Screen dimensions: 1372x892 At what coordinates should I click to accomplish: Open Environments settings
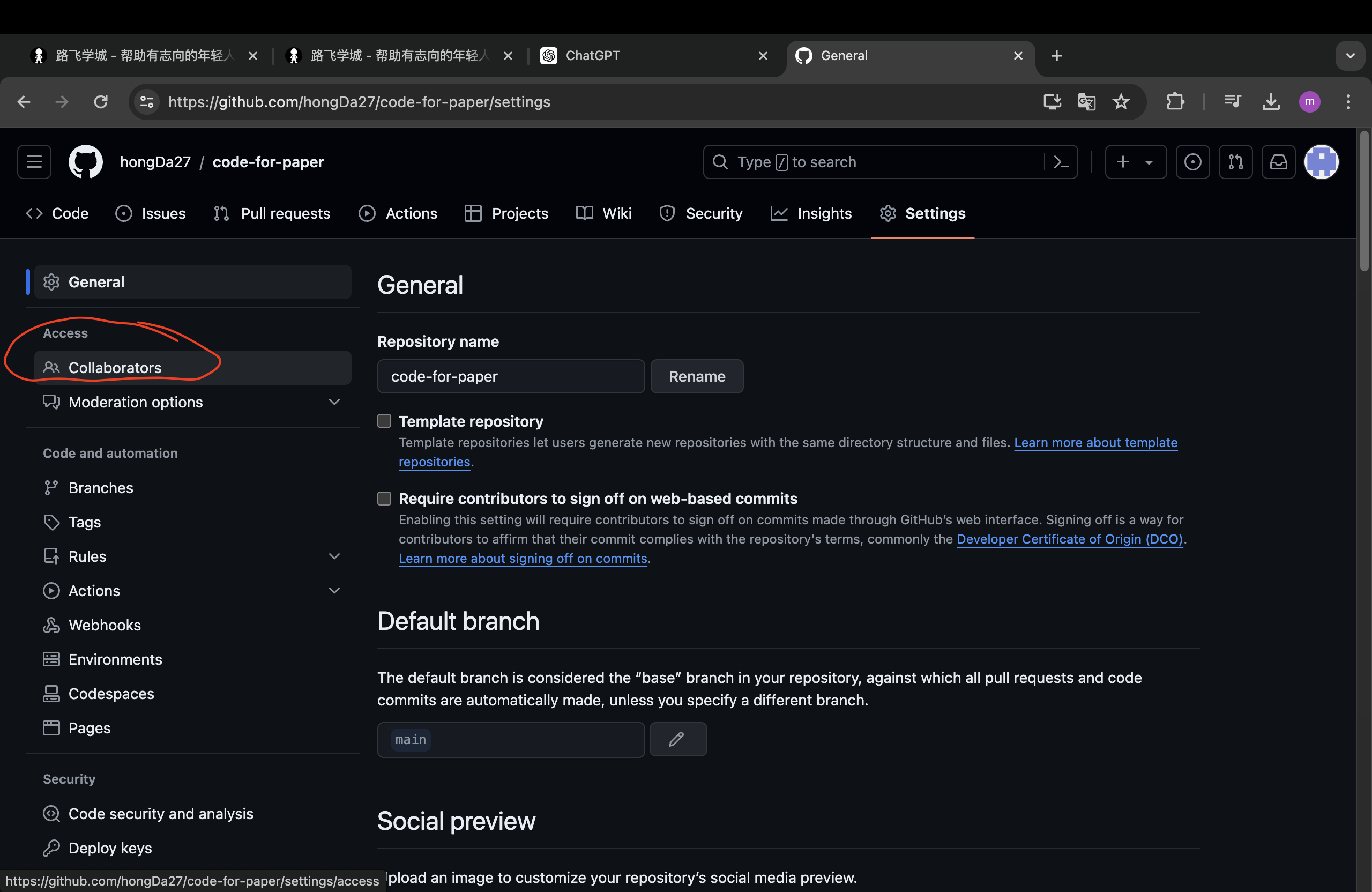192,659
